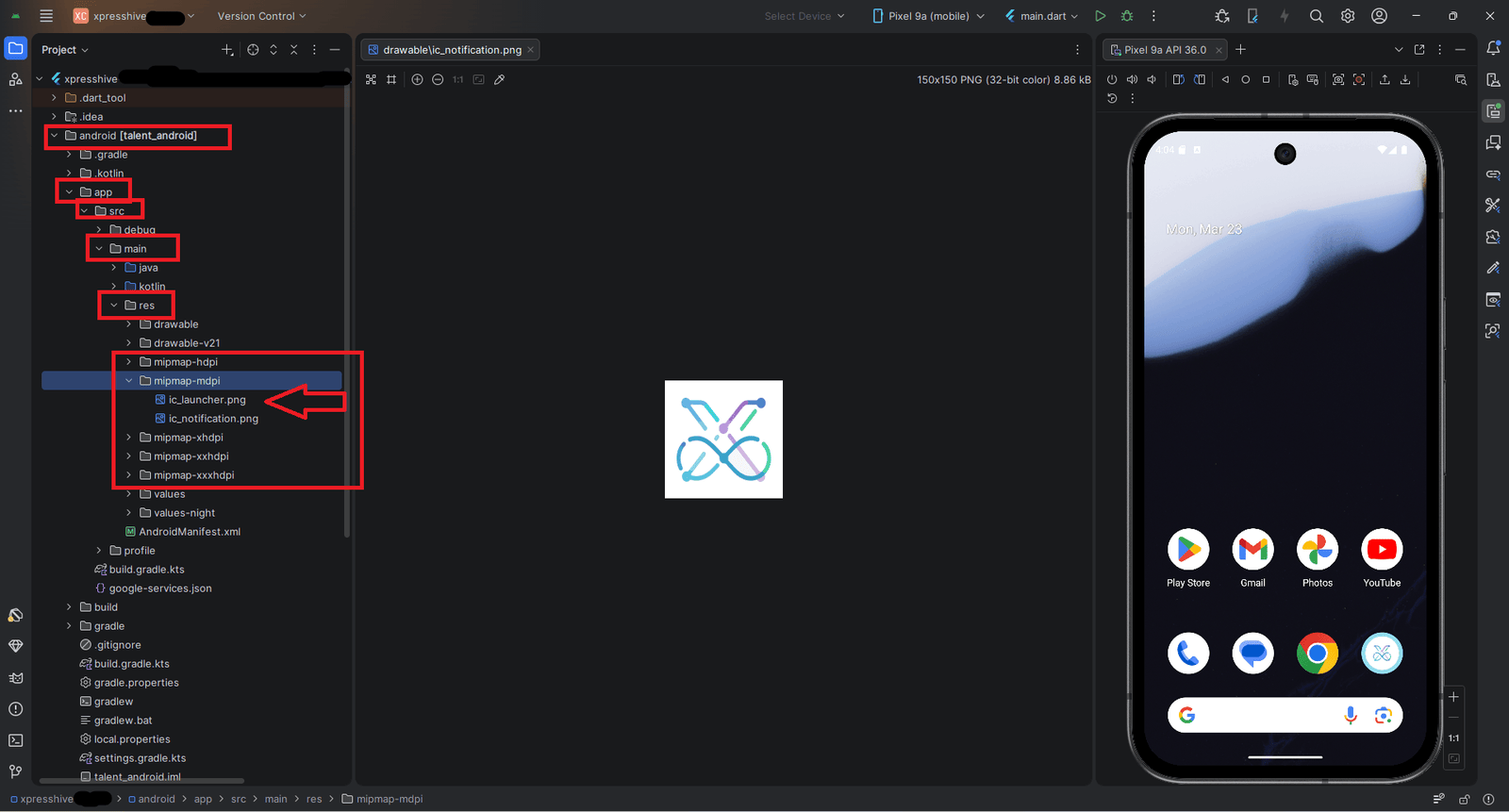Toggle hardware input in emulator toolbar
The image size is (1509, 812).
point(1313,80)
